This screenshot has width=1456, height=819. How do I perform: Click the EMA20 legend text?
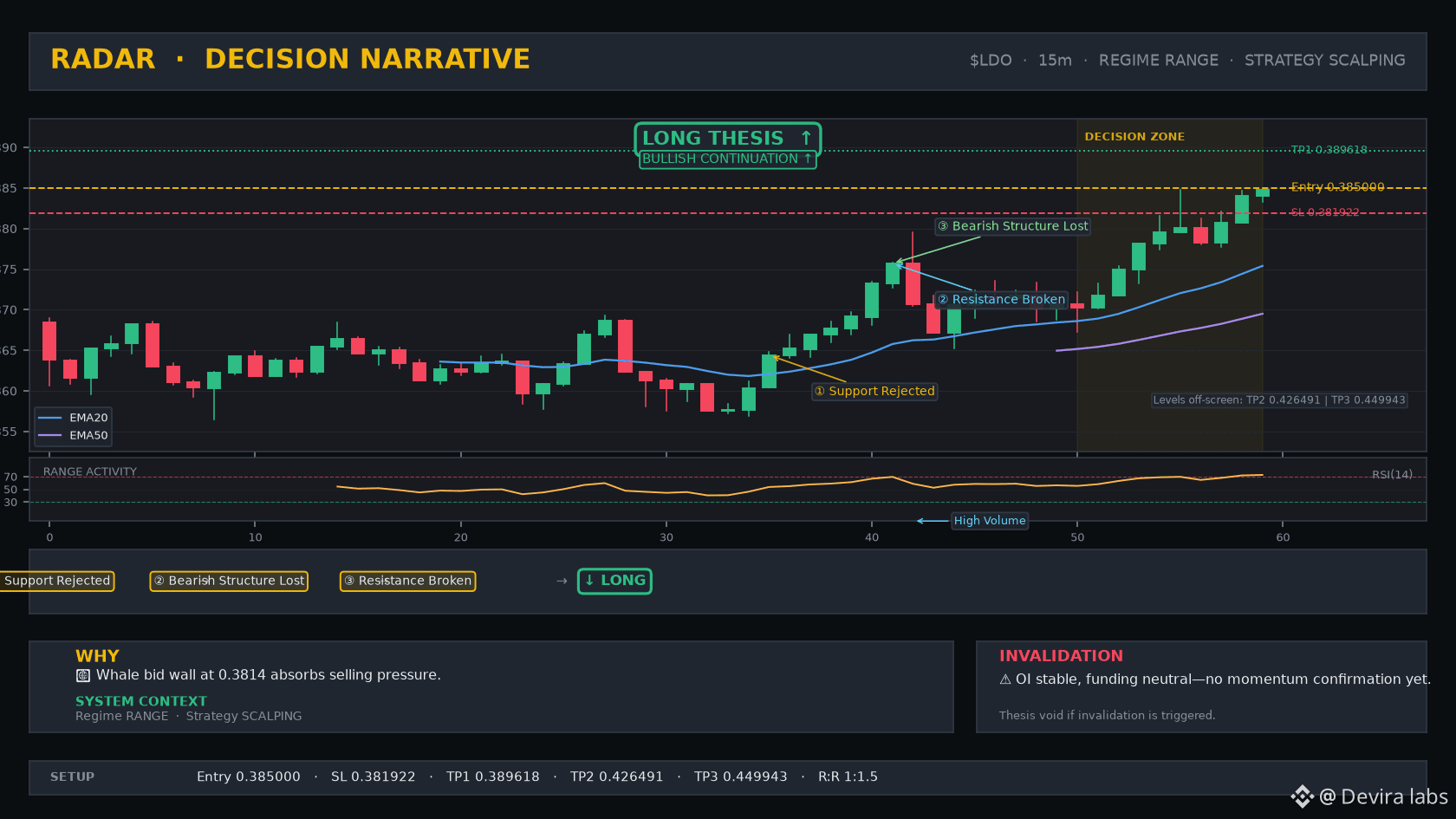88,418
